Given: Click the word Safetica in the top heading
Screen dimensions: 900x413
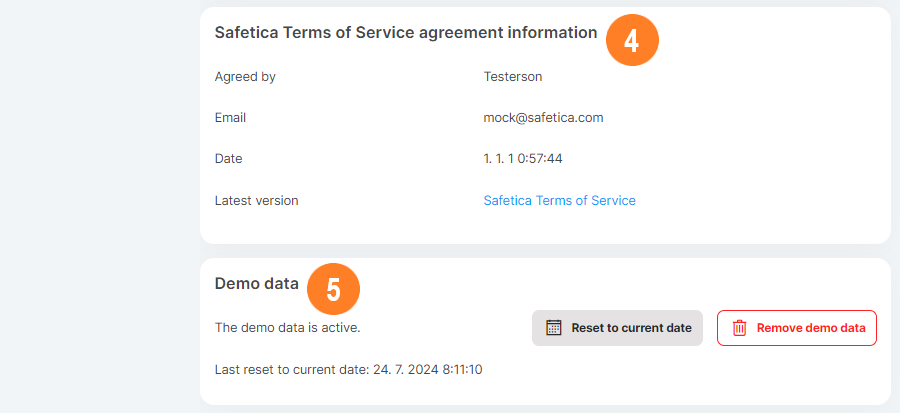Looking at the screenshot, I should [x=246, y=32].
